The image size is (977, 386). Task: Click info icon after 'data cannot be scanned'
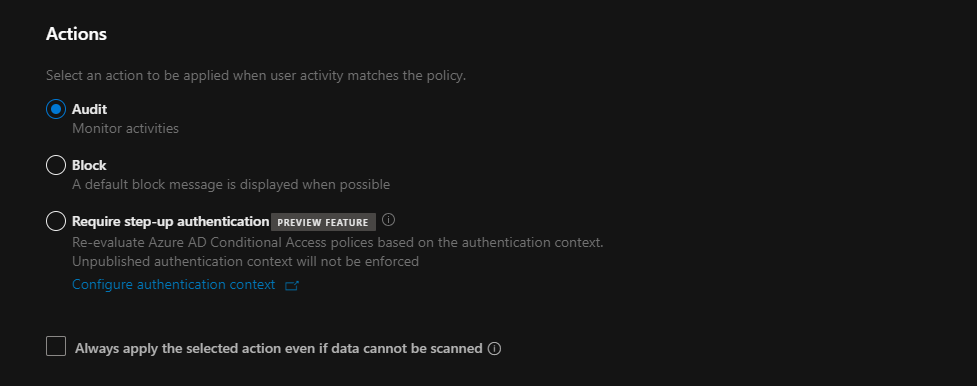[x=494, y=349]
